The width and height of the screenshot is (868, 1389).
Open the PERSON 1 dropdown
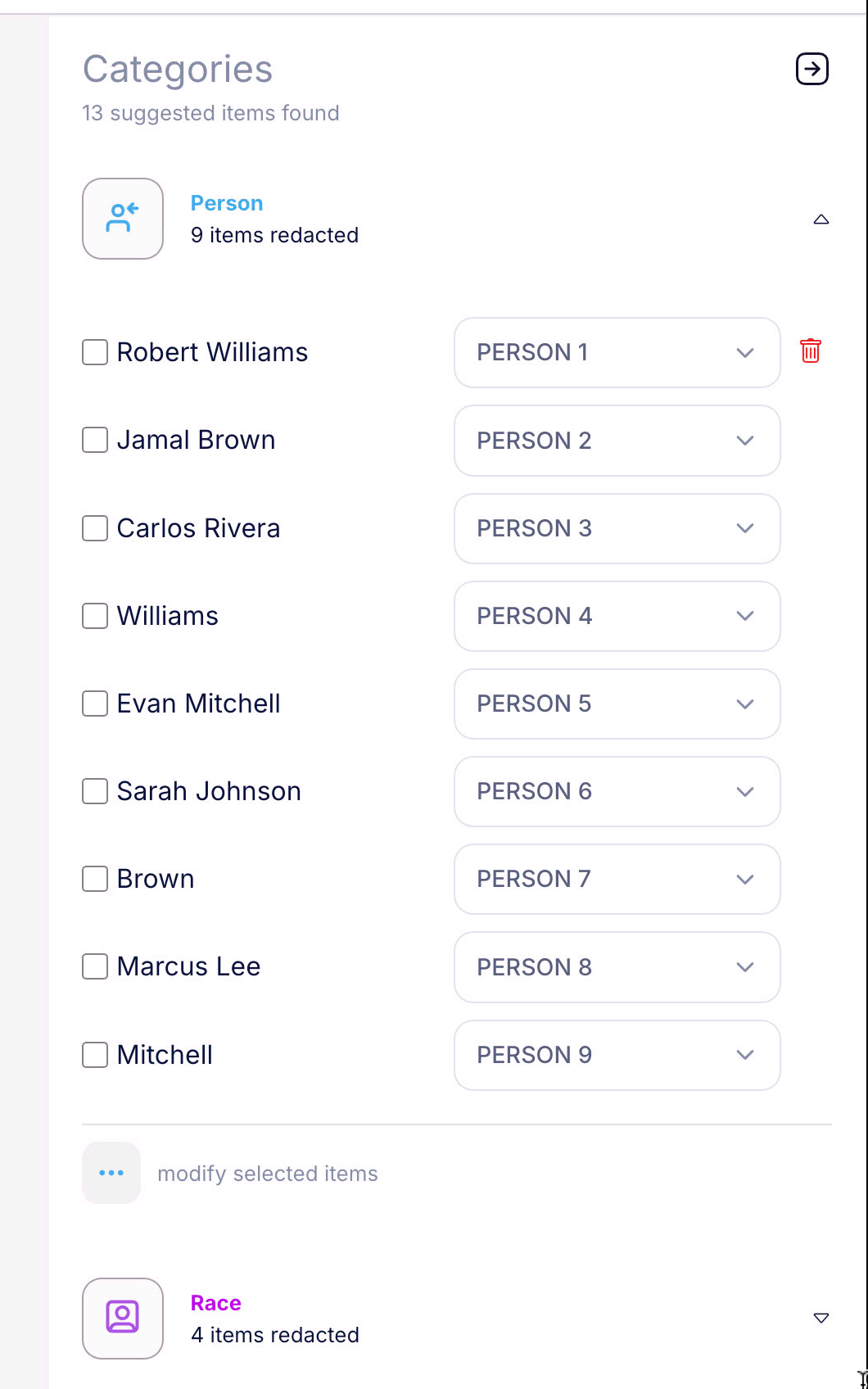(x=617, y=352)
